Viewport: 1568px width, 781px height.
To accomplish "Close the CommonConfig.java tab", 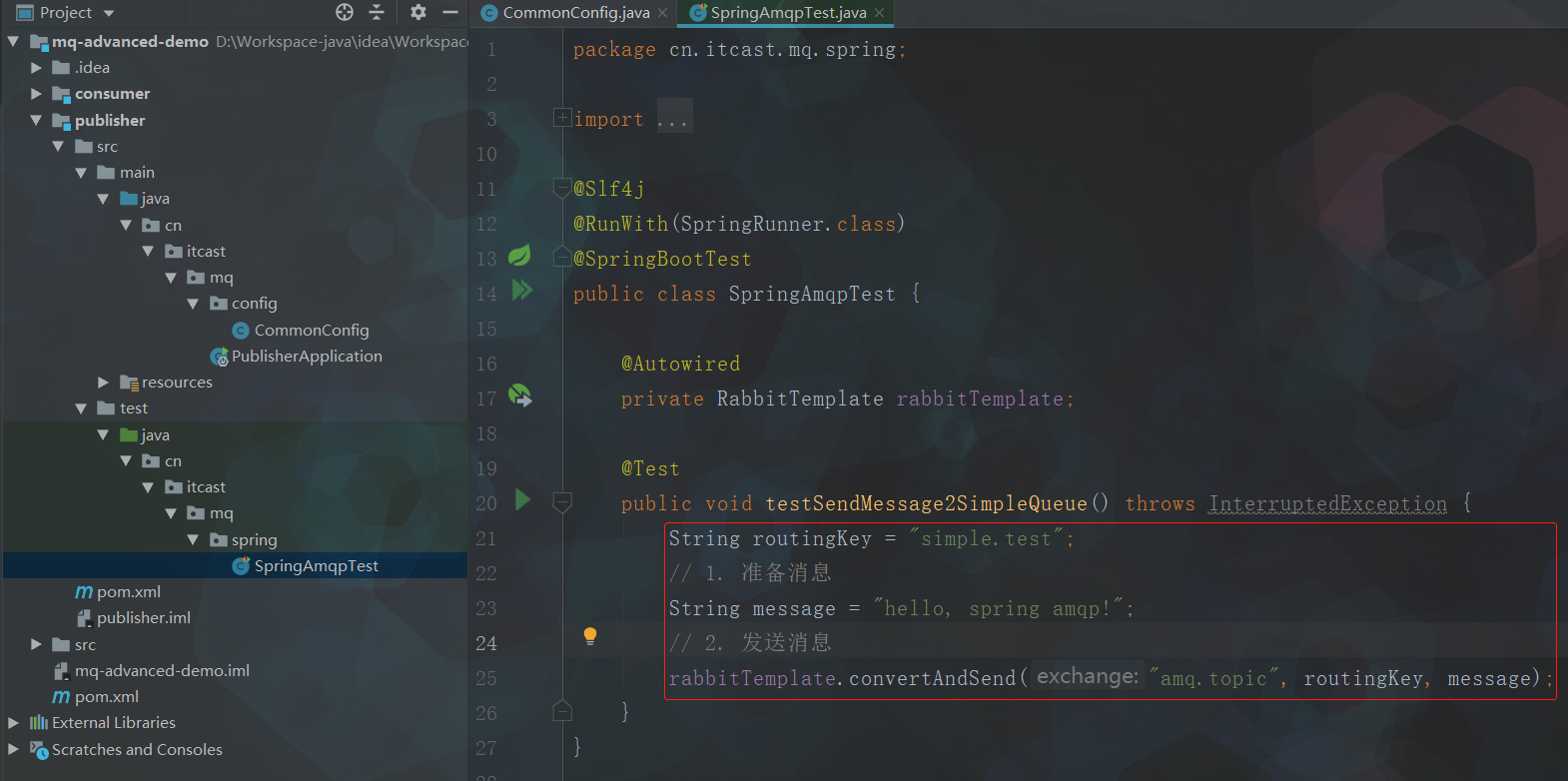I will point(663,13).
